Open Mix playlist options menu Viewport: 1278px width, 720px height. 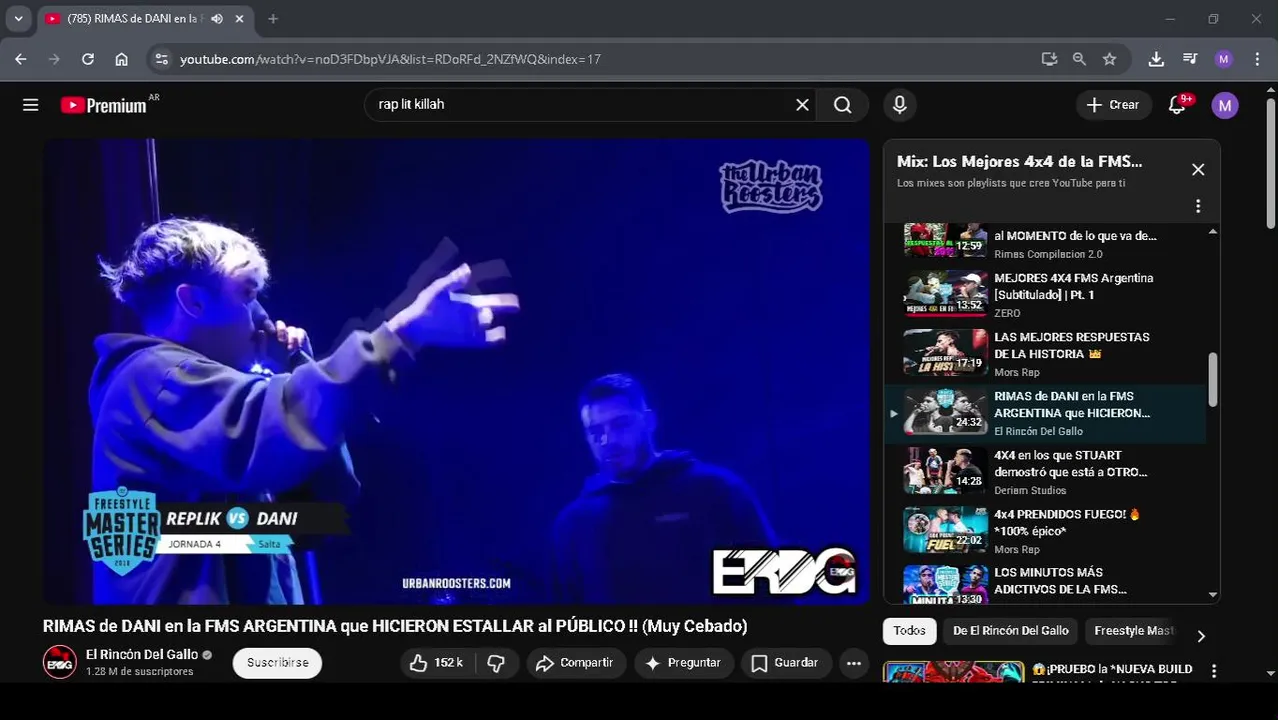(1198, 206)
